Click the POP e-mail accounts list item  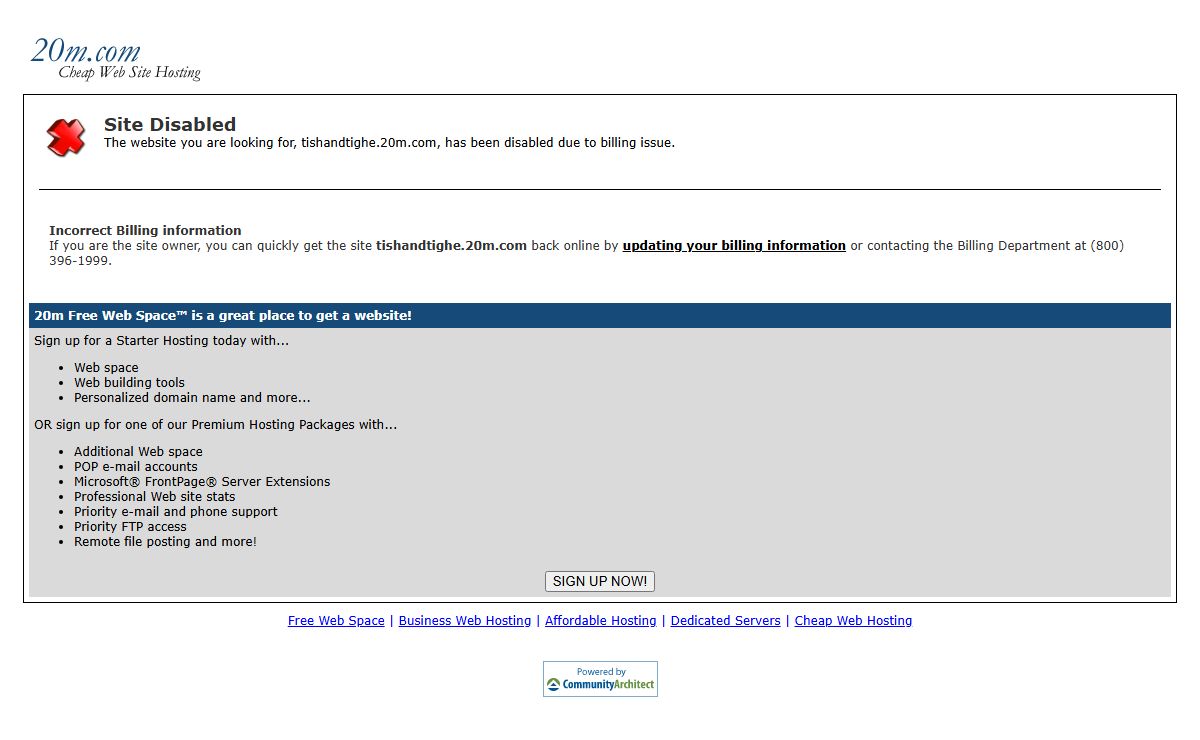tap(136, 466)
